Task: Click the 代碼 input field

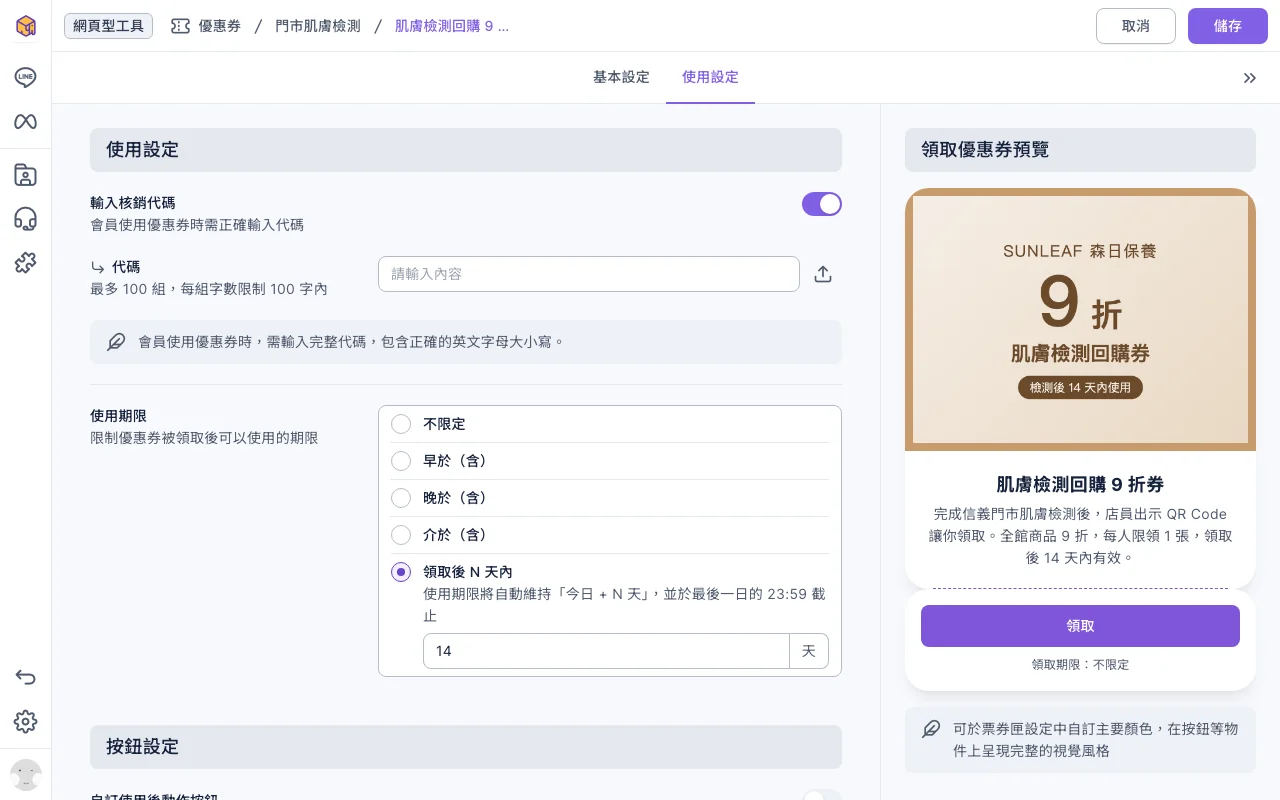Action: [x=589, y=274]
